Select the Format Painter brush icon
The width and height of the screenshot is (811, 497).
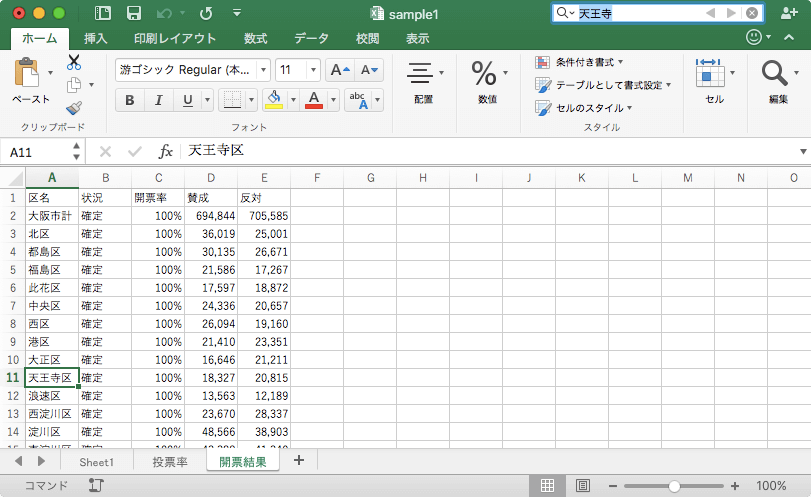[74, 108]
